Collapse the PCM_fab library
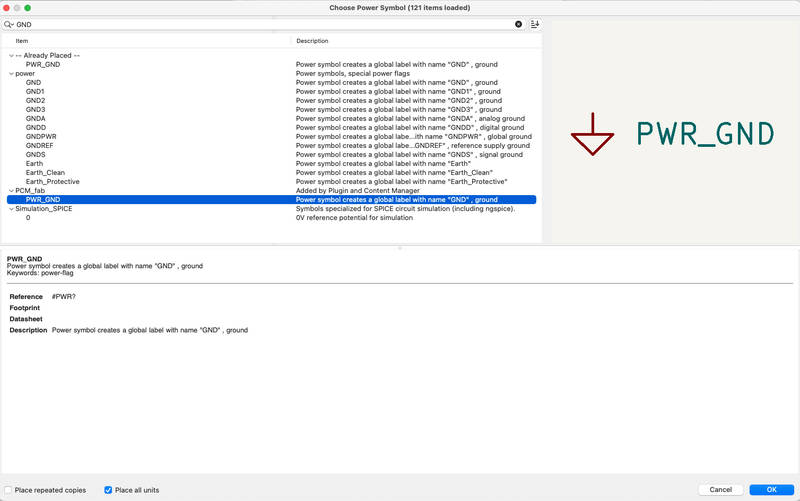The width and height of the screenshot is (800, 501). (11, 191)
